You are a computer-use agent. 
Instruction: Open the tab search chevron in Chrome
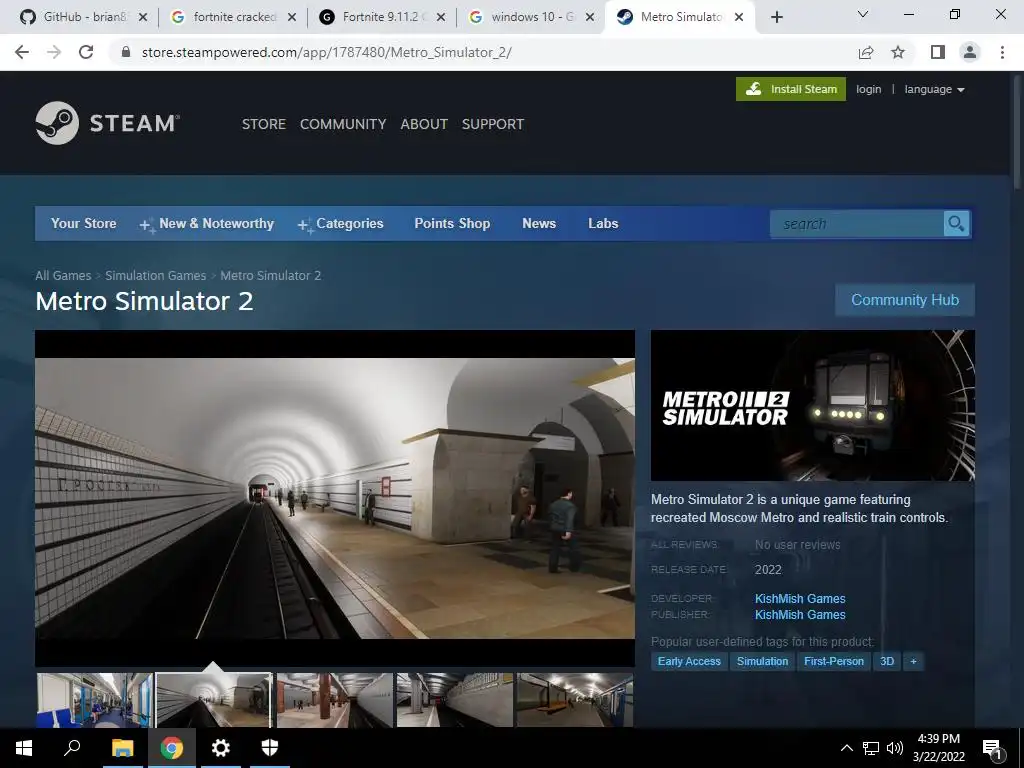tap(863, 14)
